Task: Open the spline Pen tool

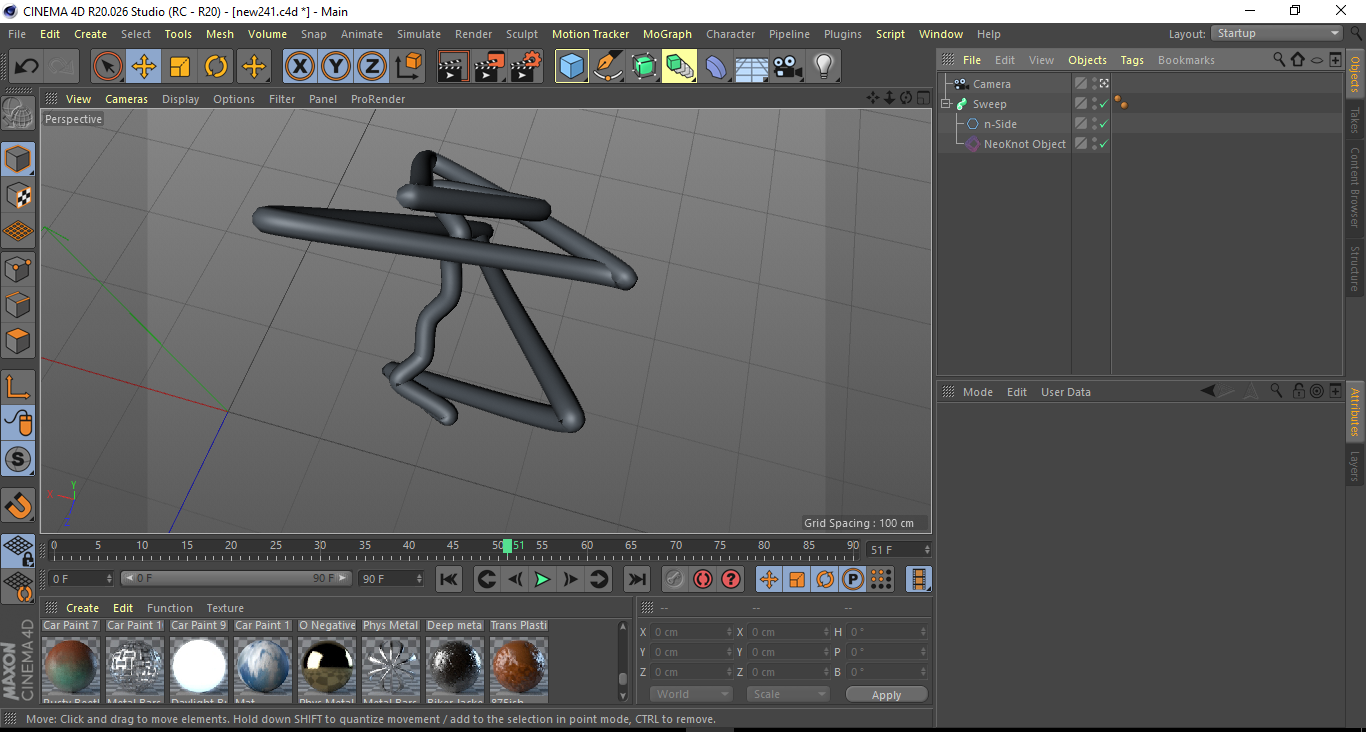Action: pyautogui.click(x=608, y=67)
